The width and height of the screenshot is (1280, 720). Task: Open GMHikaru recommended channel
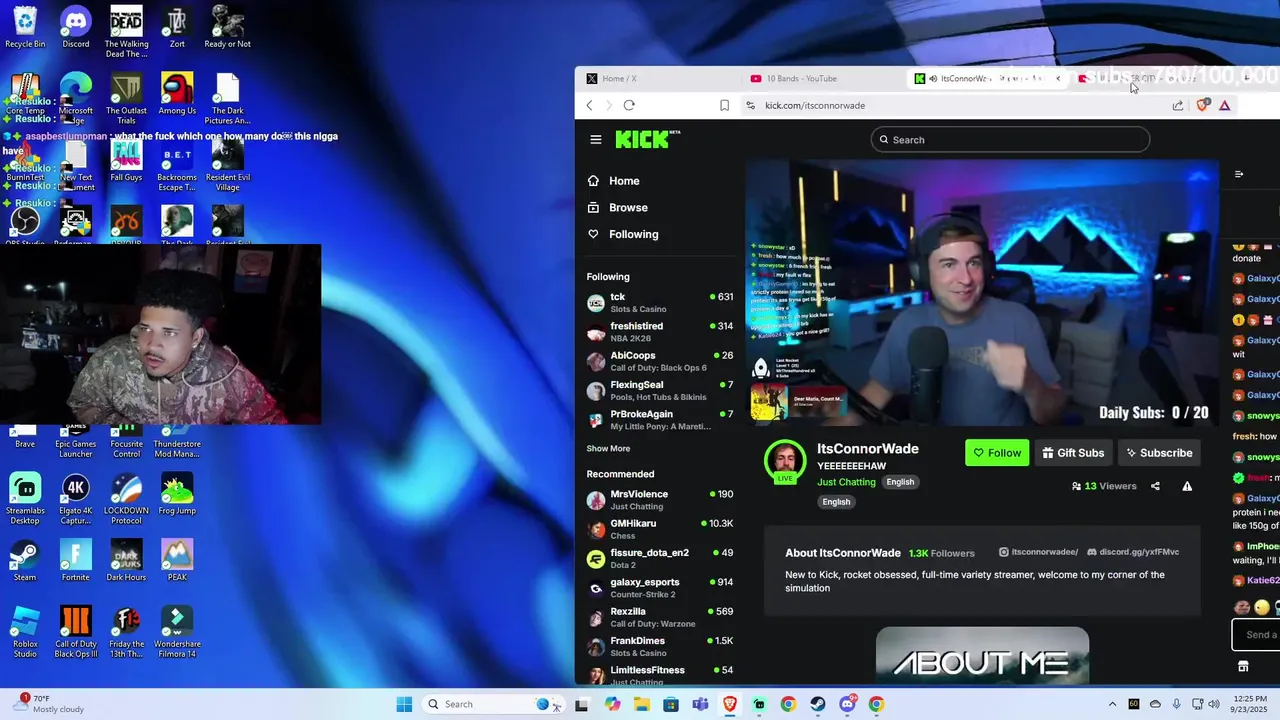[x=660, y=529]
